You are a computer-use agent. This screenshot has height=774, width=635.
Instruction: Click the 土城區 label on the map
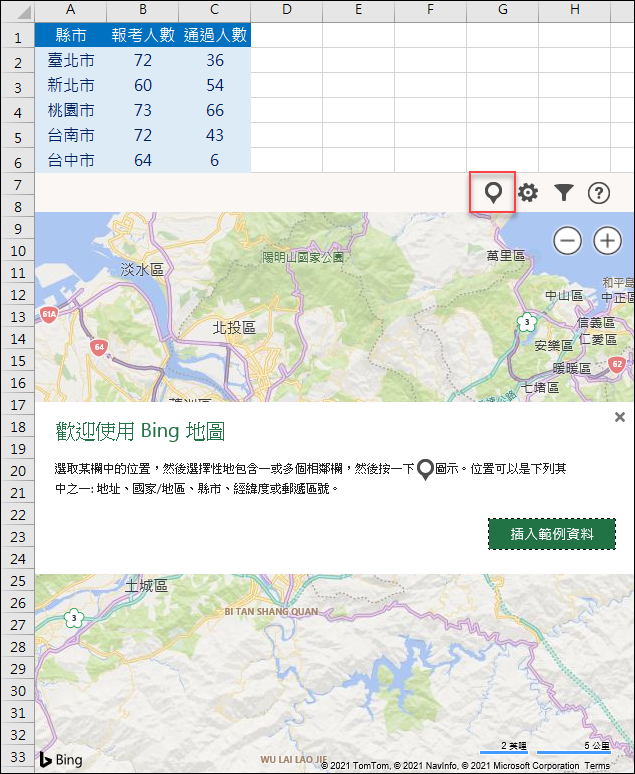coord(146,586)
